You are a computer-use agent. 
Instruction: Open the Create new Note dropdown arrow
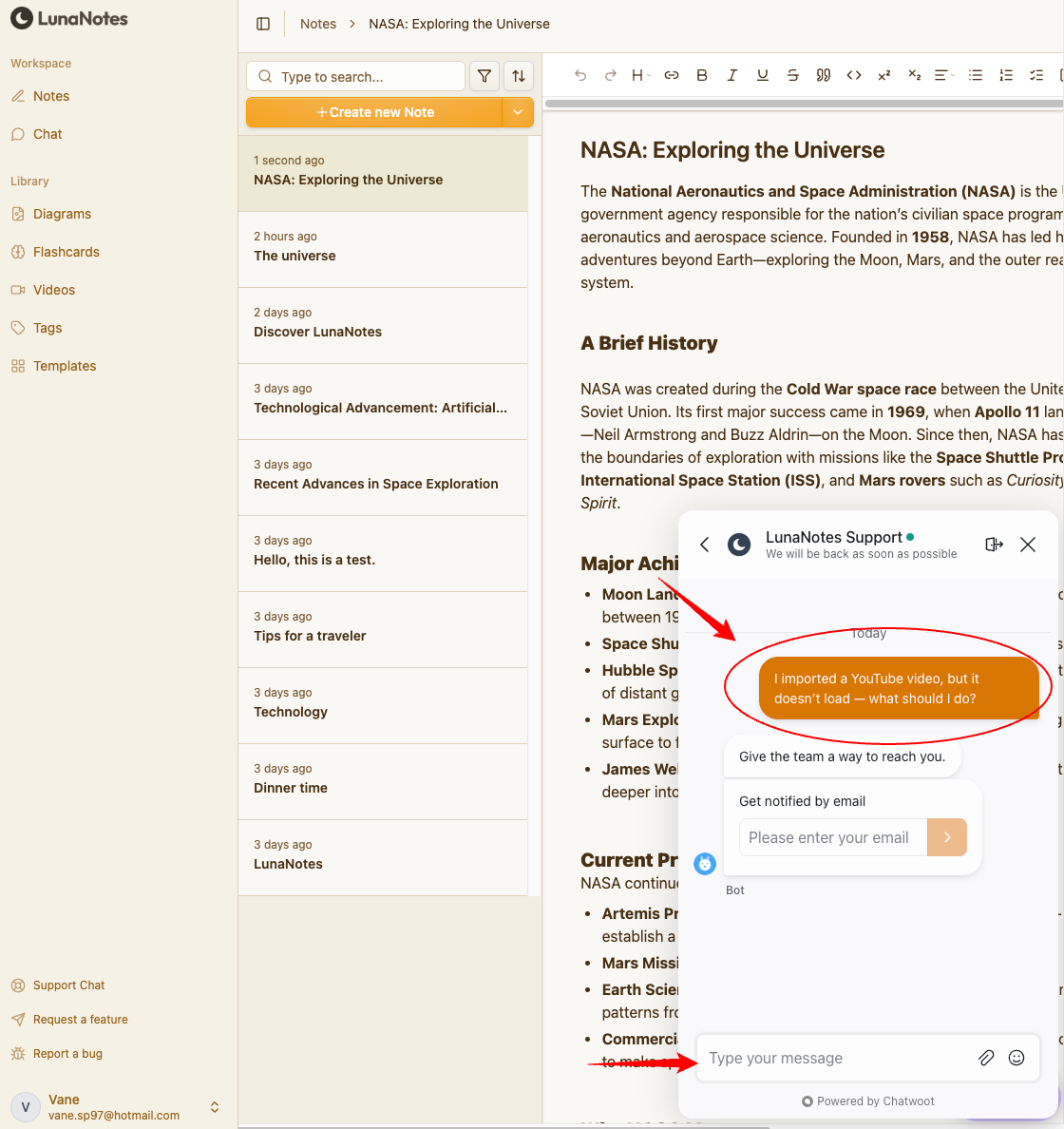[518, 112]
